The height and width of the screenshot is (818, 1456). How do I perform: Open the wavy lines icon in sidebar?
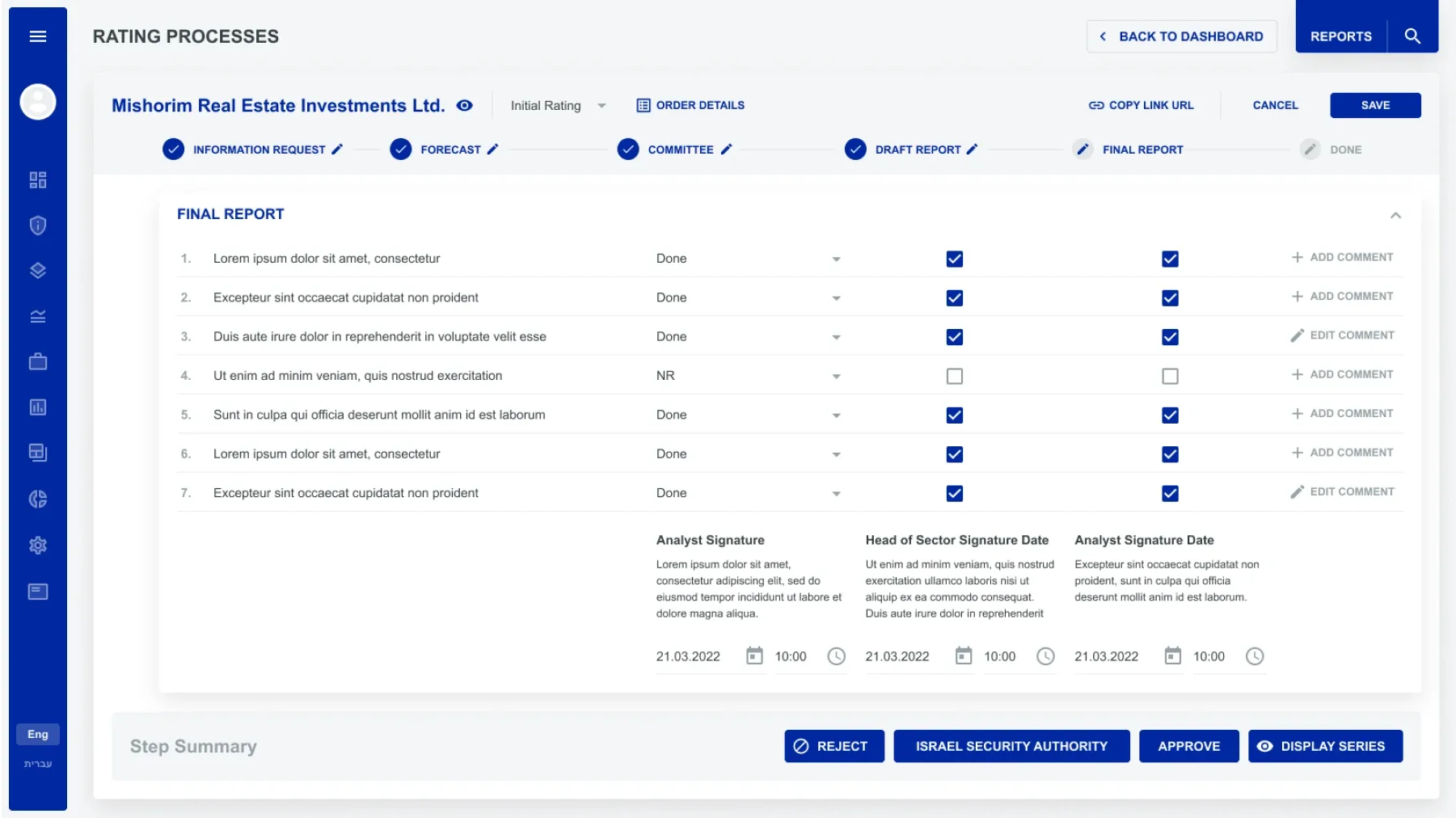coord(37,316)
